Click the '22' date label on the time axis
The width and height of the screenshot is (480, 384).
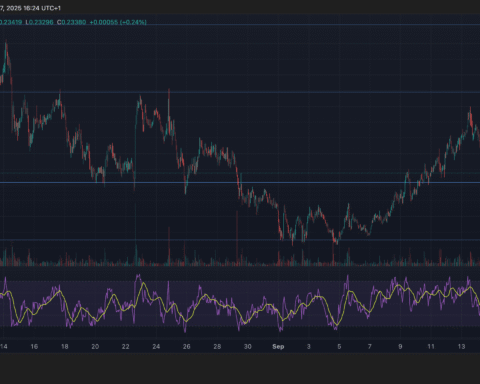(125, 347)
